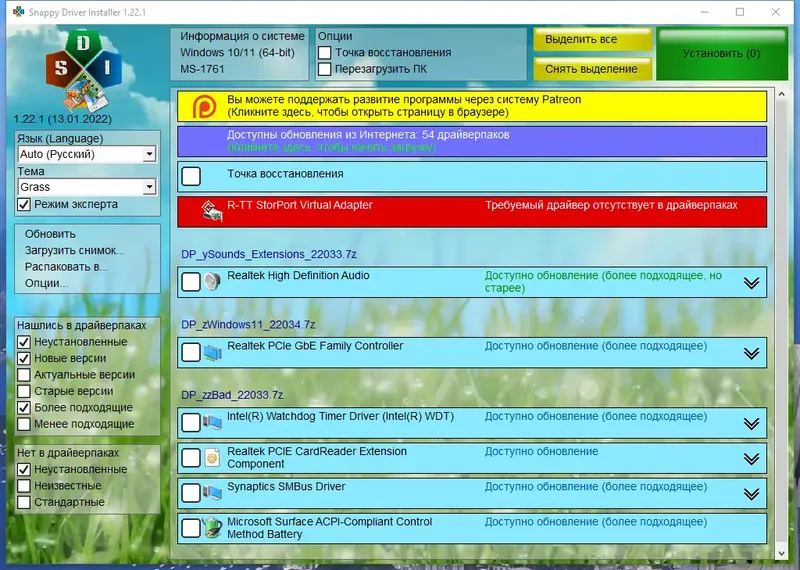Screen dimensions: 800x570
Task: Open the Тема Grass dropdown
Action: click(87, 187)
